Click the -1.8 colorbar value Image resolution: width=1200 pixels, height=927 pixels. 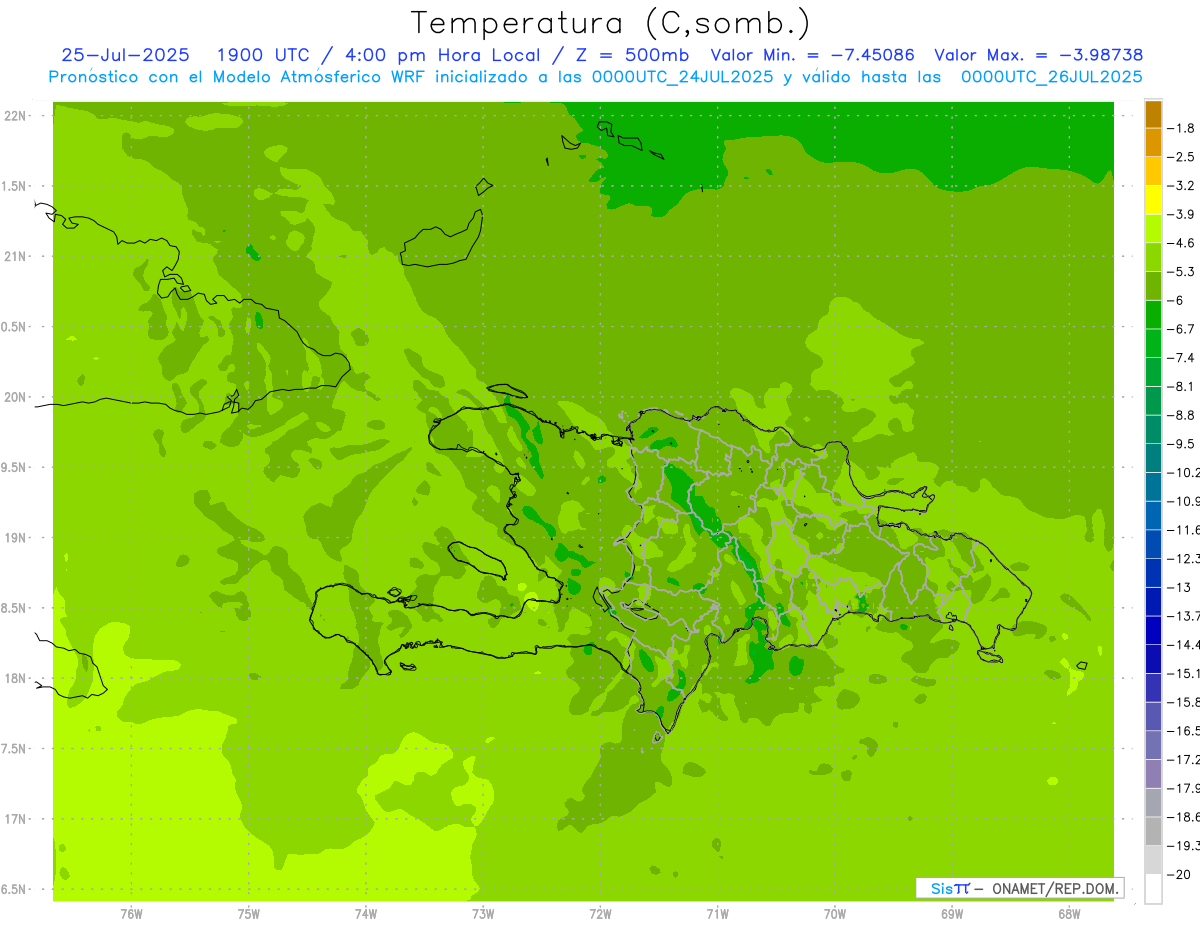[x=1181, y=128]
